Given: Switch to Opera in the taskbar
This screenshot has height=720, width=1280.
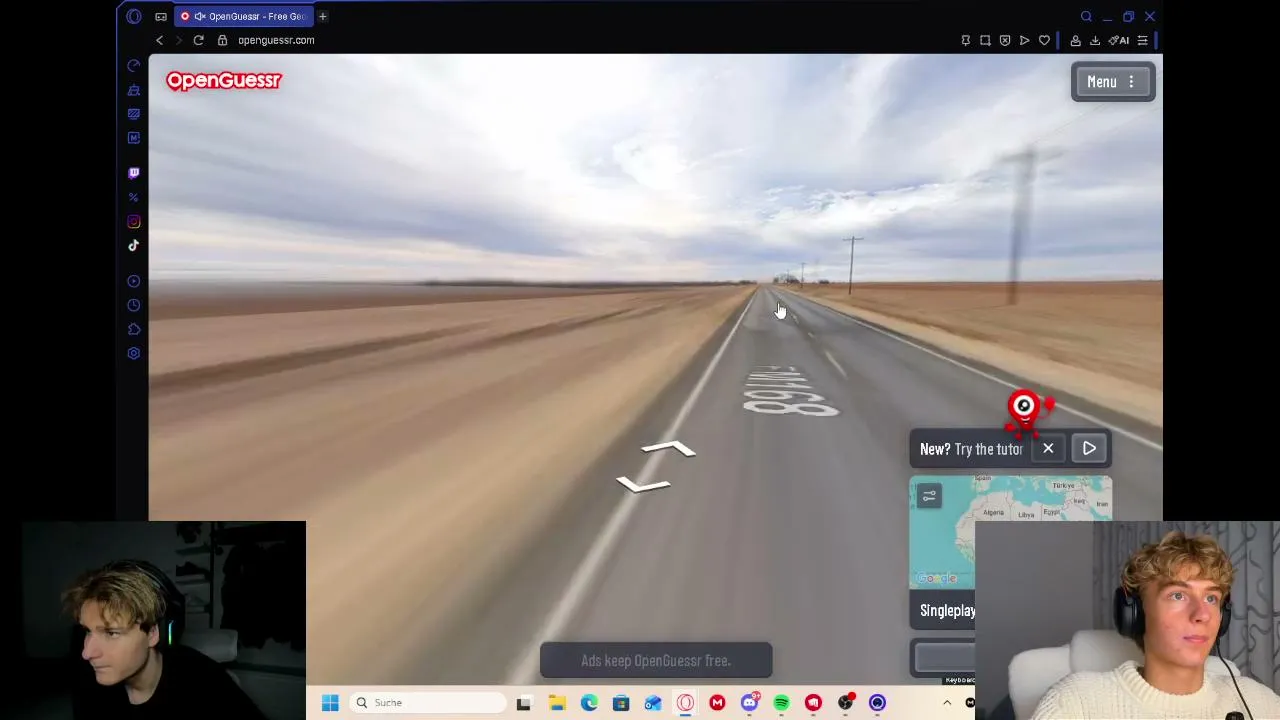Looking at the screenshot, I should (x=685, y=703).
